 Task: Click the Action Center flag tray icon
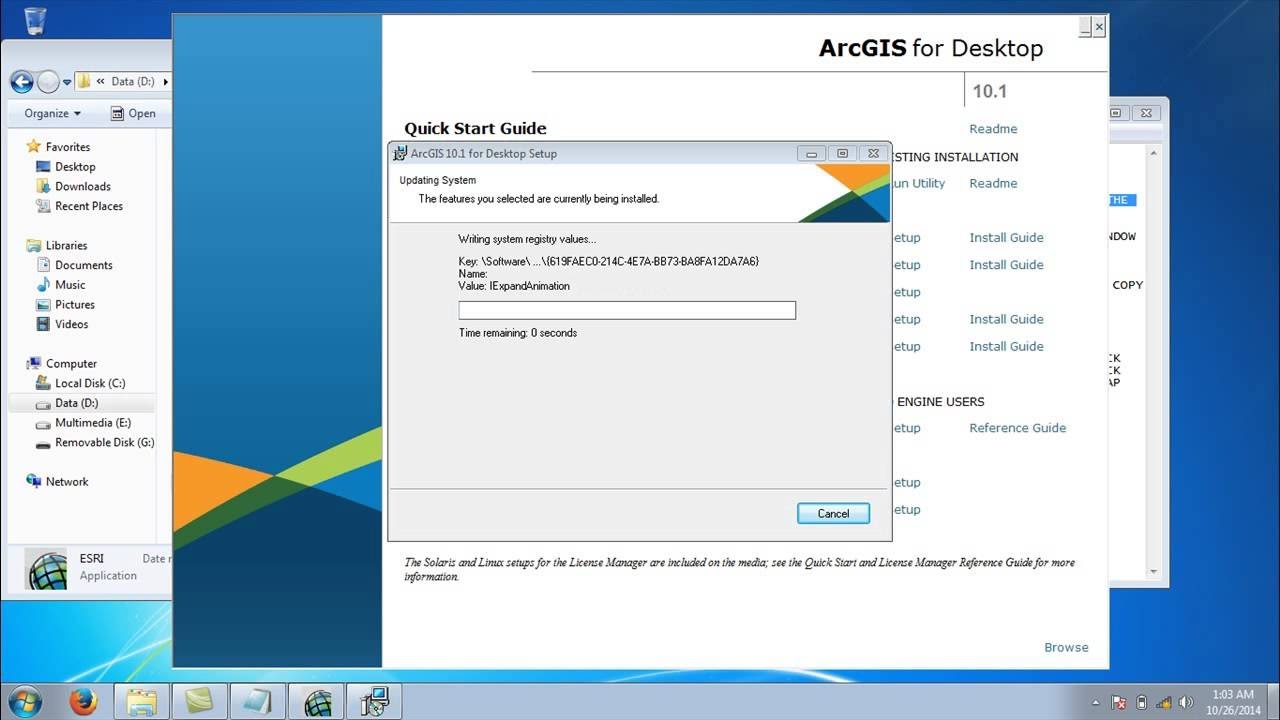point(1119,702)
